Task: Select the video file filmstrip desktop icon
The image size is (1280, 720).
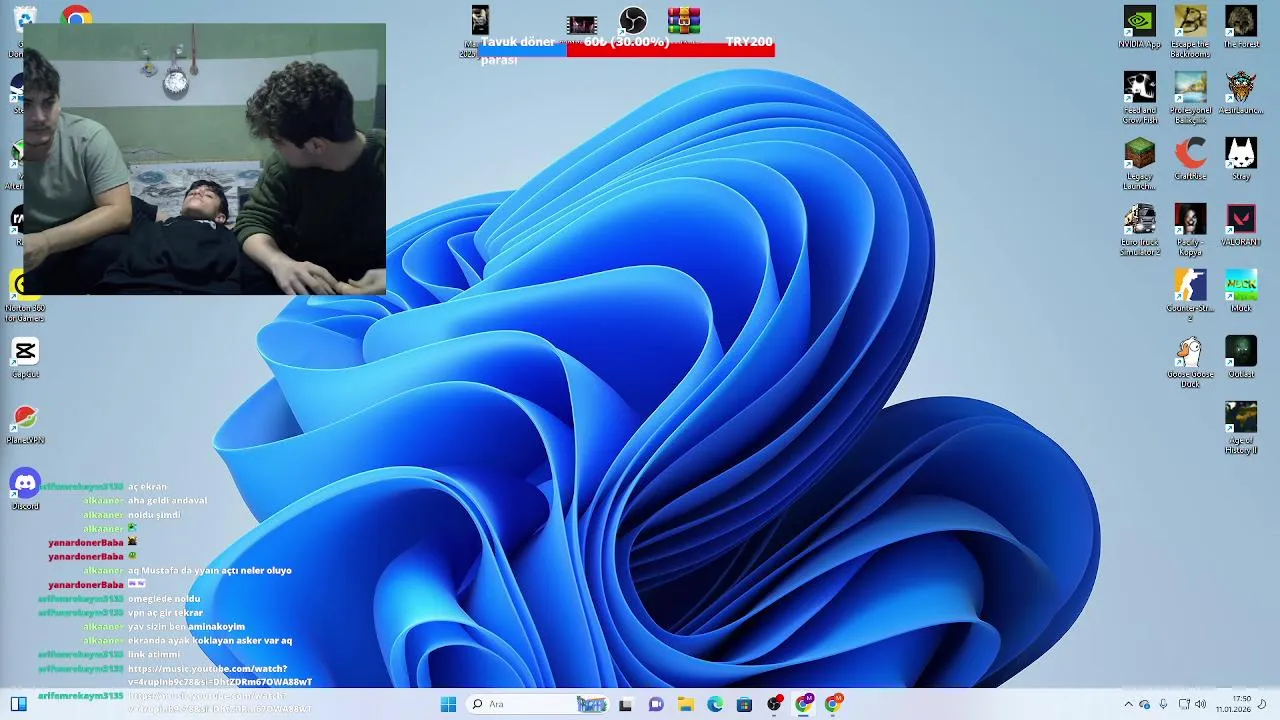Action: pyautogui.click(x=582, y=24)
